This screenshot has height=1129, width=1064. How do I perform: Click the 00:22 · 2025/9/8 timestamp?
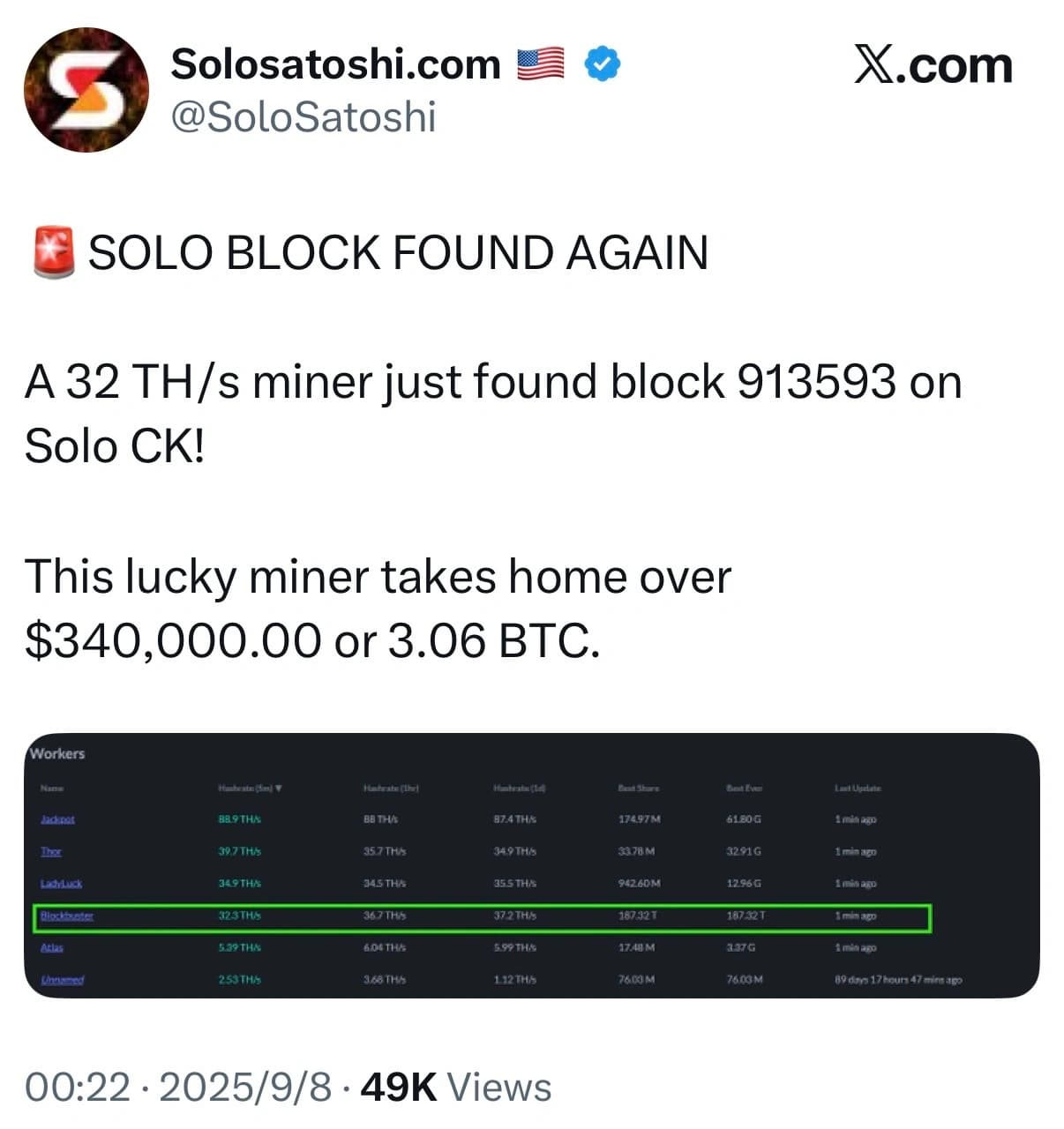(177, 1088)
